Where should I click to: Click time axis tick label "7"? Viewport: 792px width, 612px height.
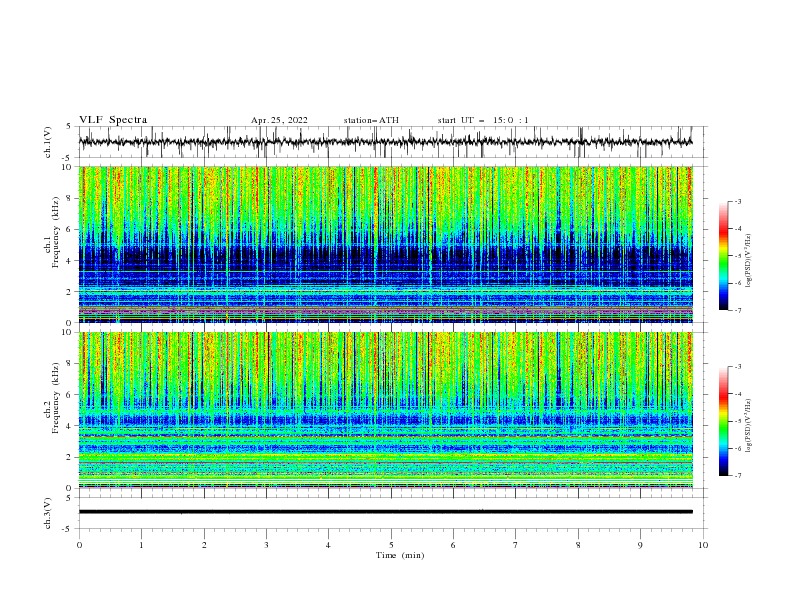[x=516, y=545]
